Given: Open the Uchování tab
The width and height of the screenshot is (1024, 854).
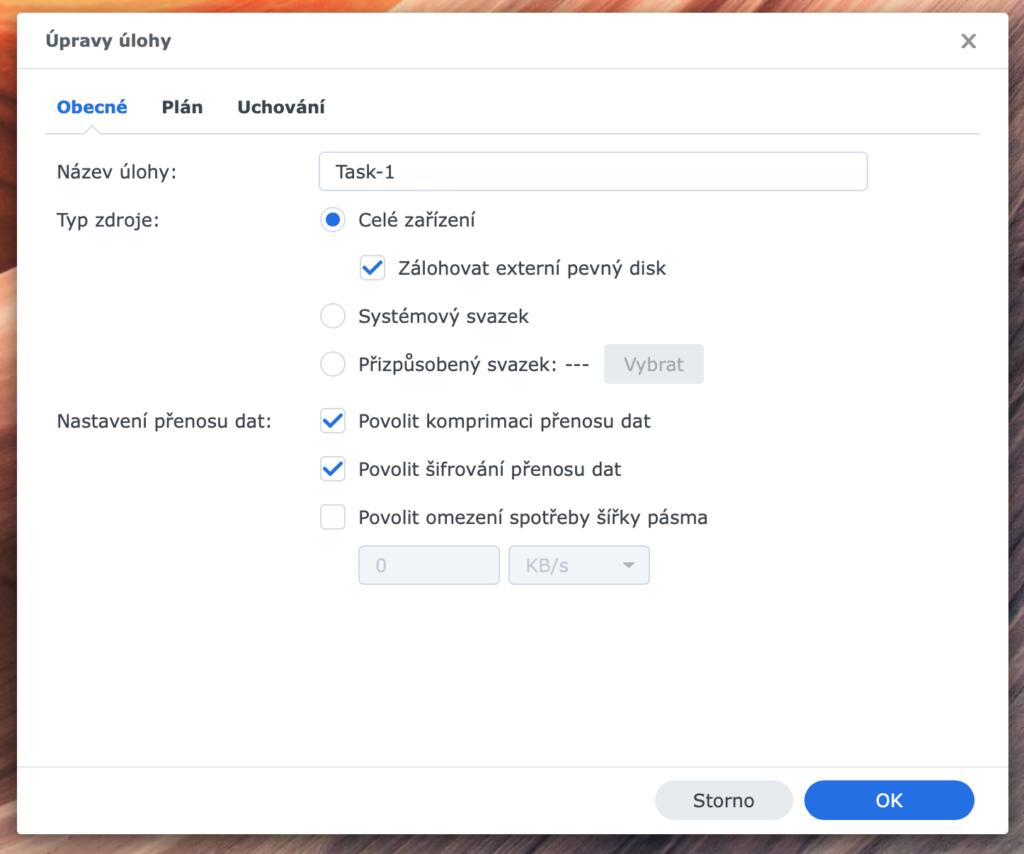Looking at the screenshot, I should (x=281, y=107).
